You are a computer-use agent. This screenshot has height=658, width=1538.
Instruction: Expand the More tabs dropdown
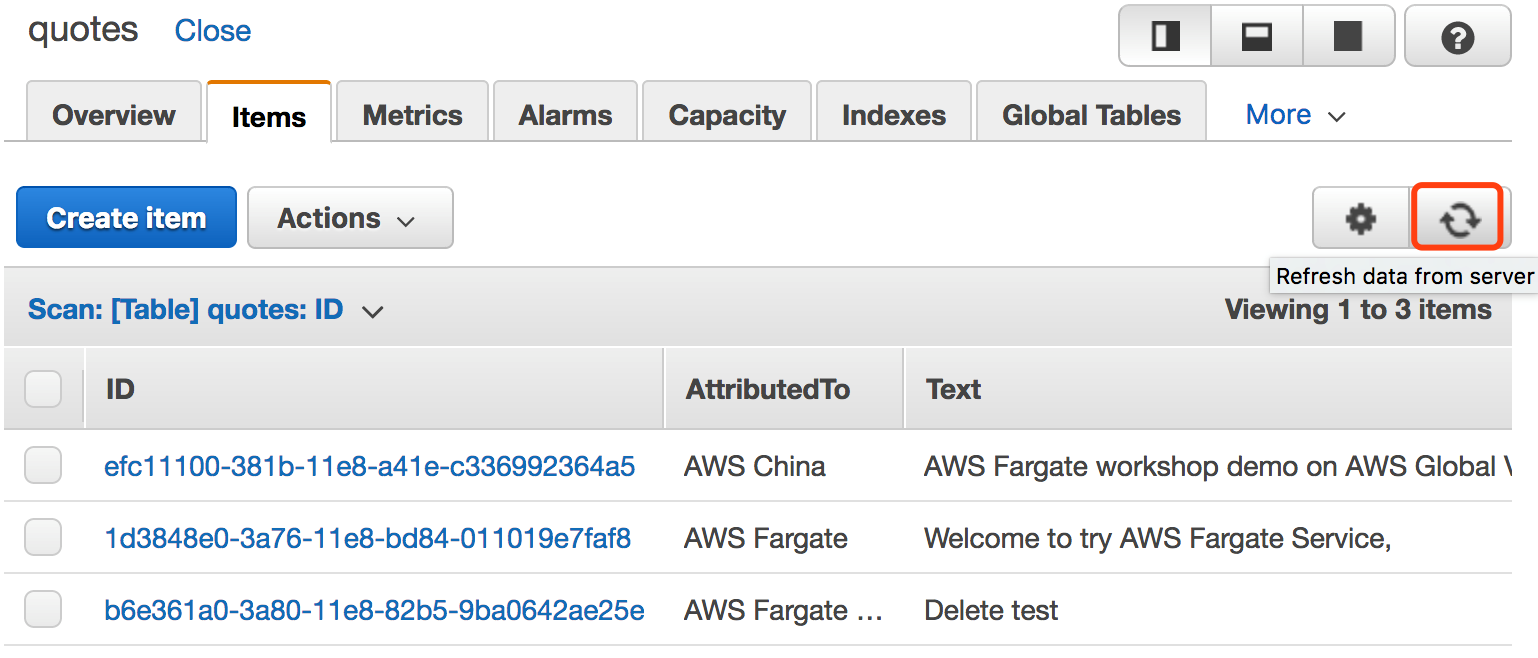[1295, 115]
